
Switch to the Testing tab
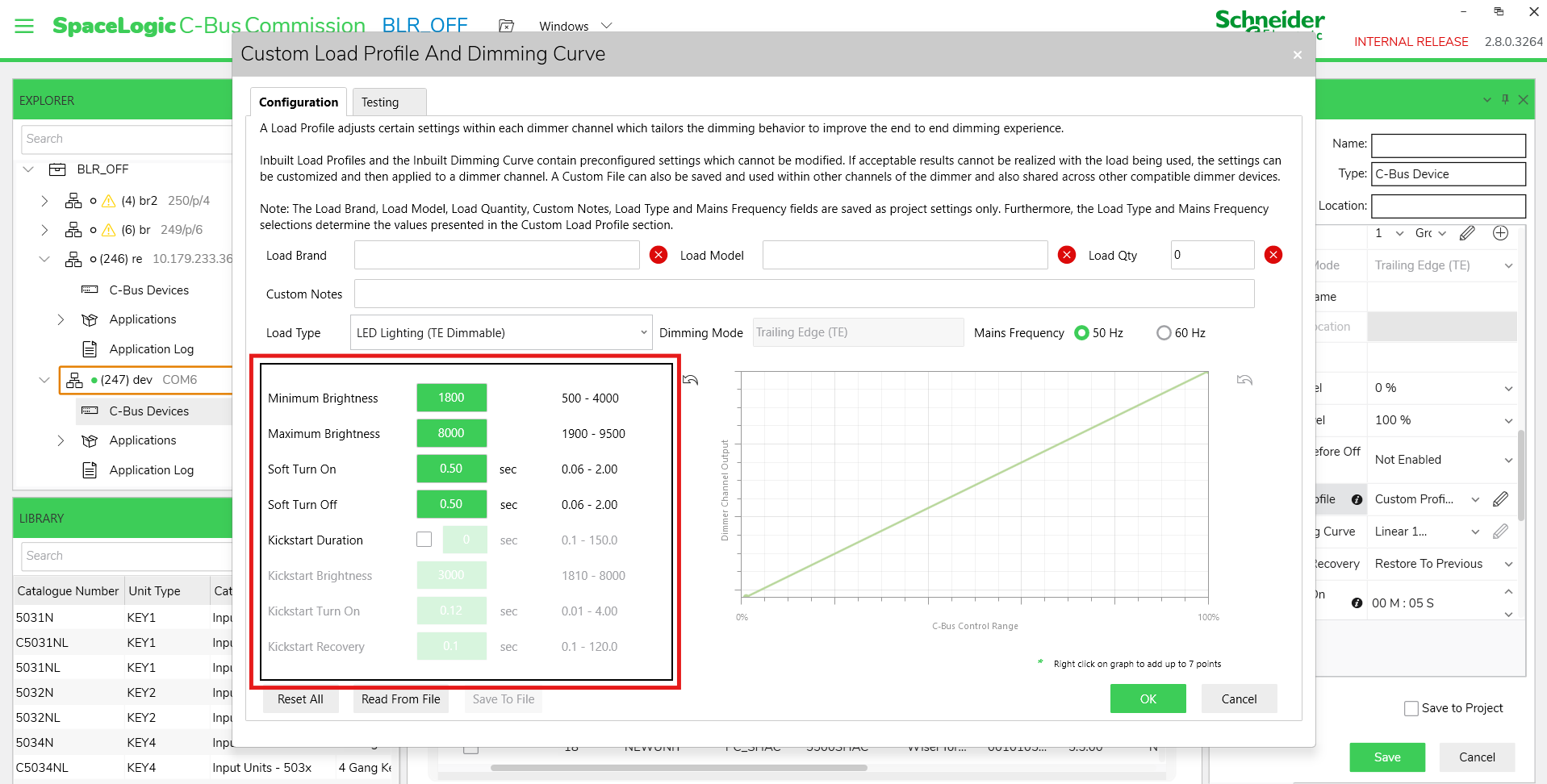click(389, 102)
